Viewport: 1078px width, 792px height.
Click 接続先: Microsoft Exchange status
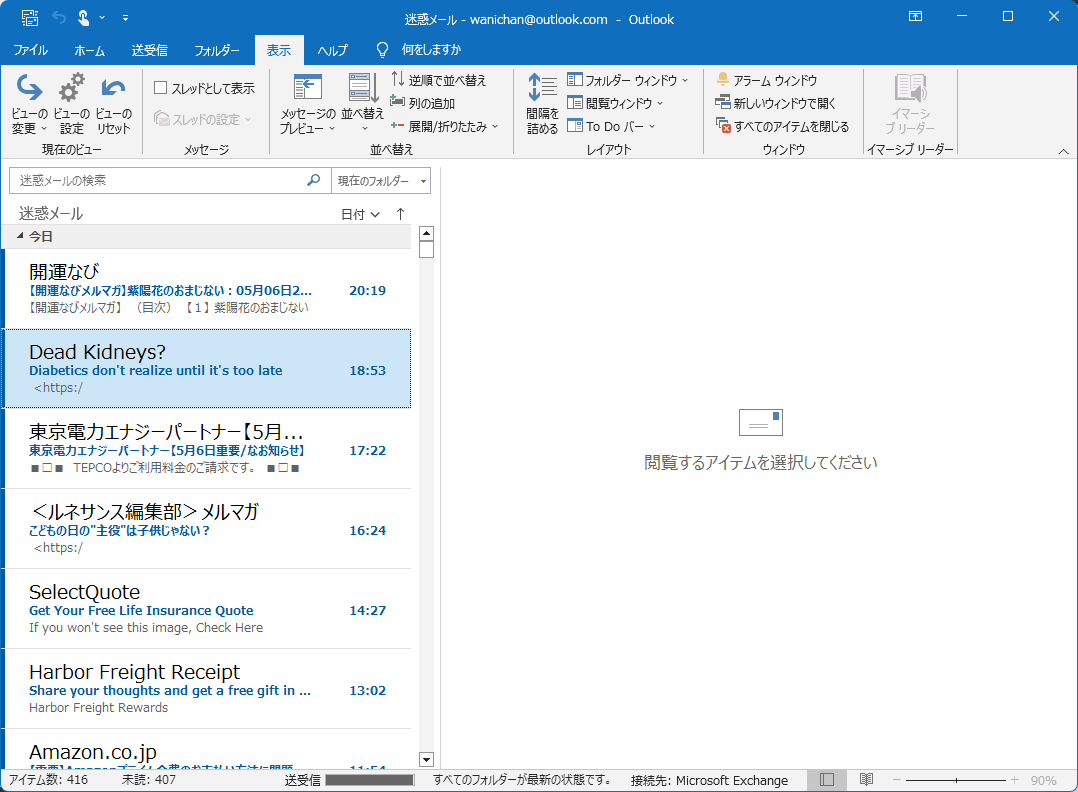pyautogui.click(x=710, y=780)
